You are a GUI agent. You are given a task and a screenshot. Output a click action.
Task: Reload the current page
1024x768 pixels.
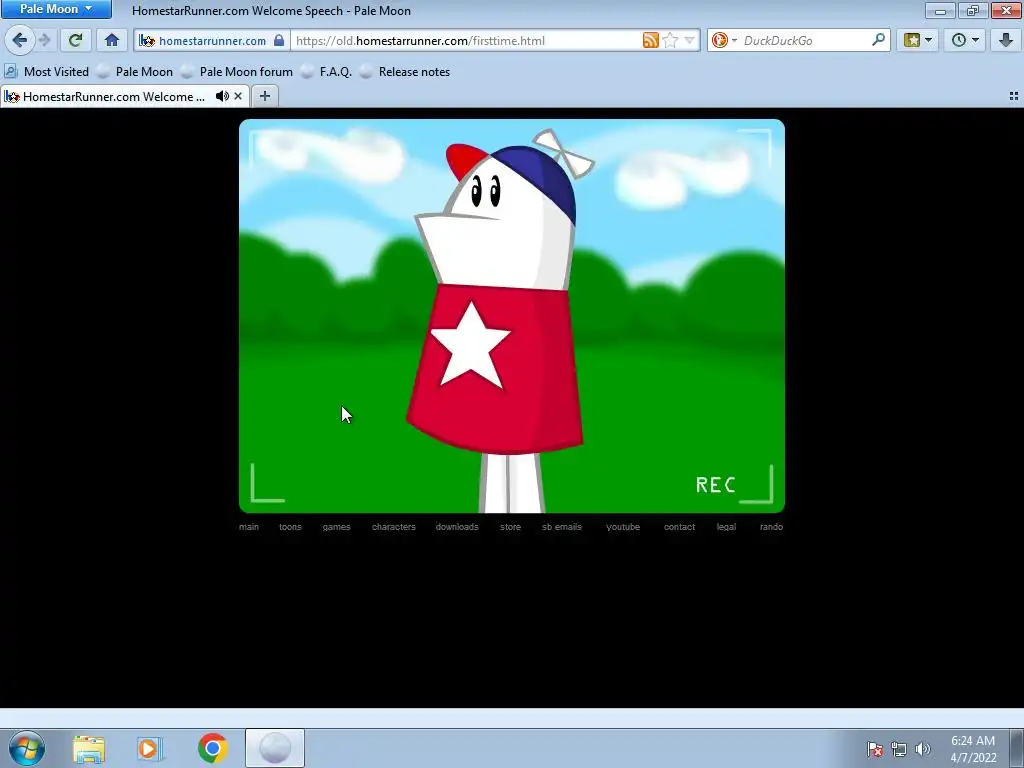[75, 40]
